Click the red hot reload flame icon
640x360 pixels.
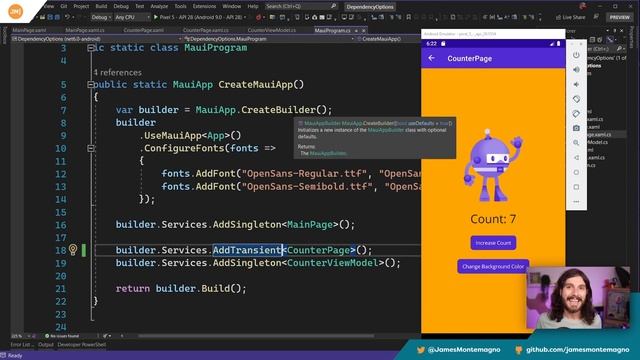tap(258, 17)
